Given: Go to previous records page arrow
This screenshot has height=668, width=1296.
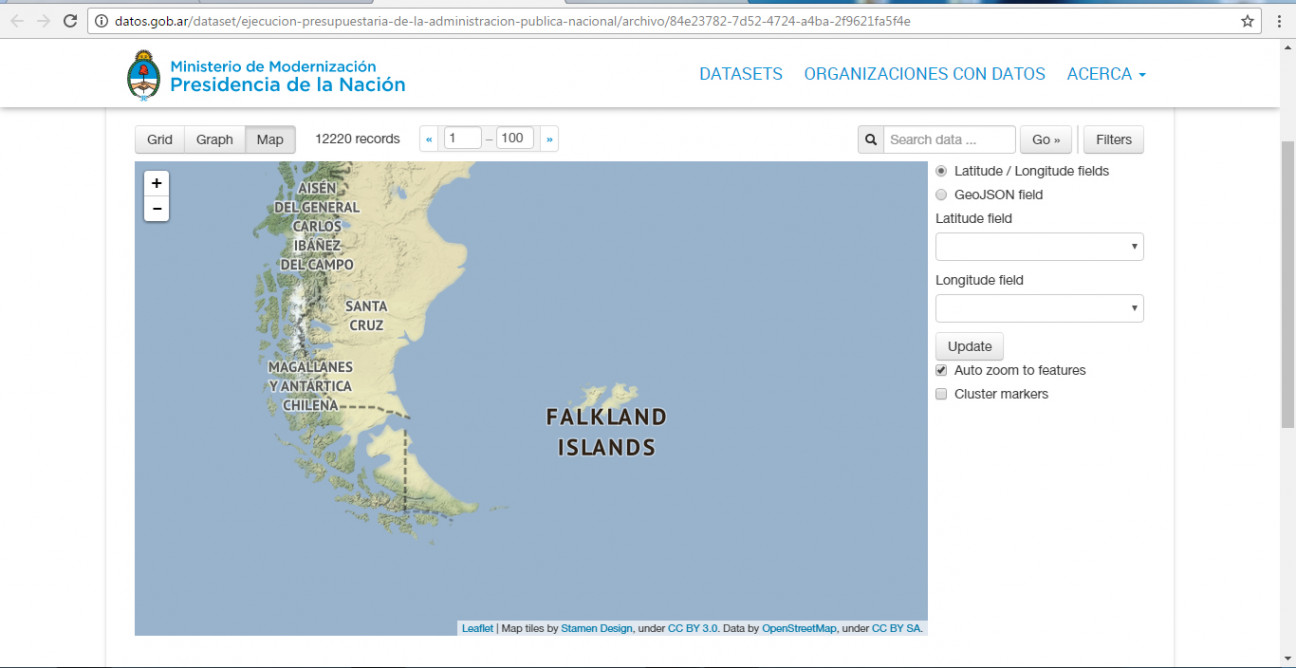Looking at the screenshot, I should pos(429,139).
